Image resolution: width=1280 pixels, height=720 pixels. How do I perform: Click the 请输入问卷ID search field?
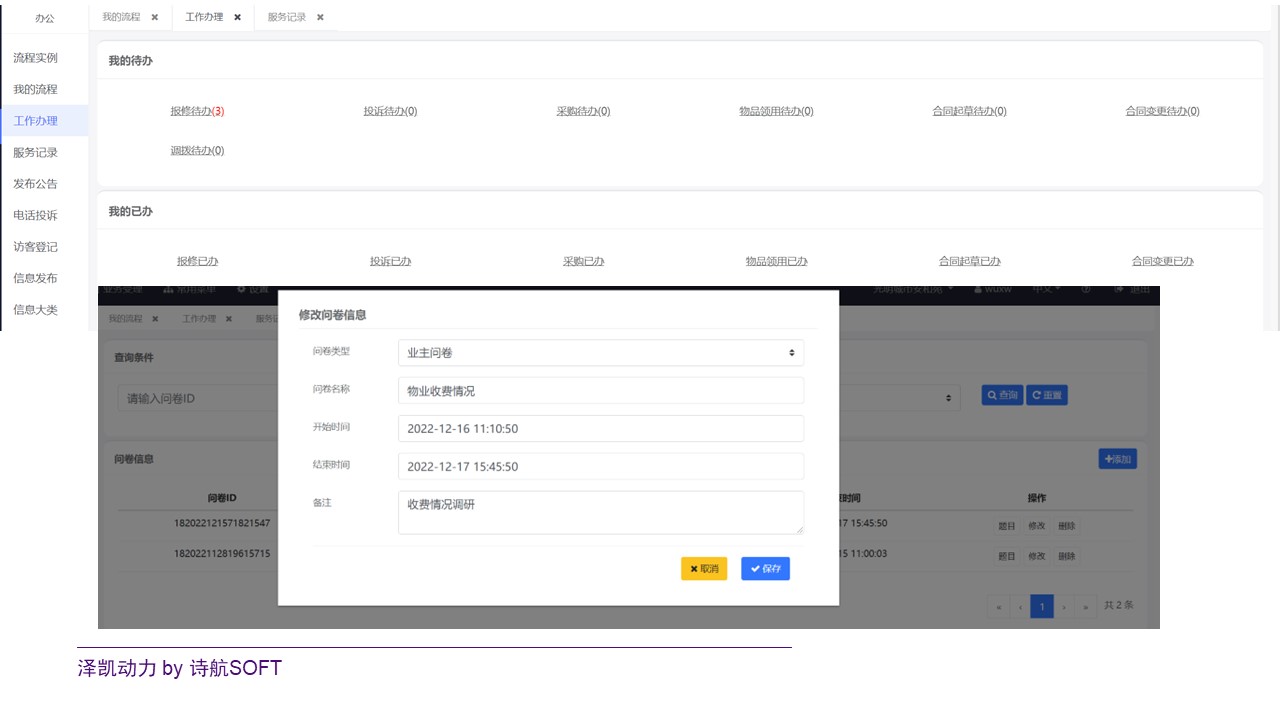(197, 398)
